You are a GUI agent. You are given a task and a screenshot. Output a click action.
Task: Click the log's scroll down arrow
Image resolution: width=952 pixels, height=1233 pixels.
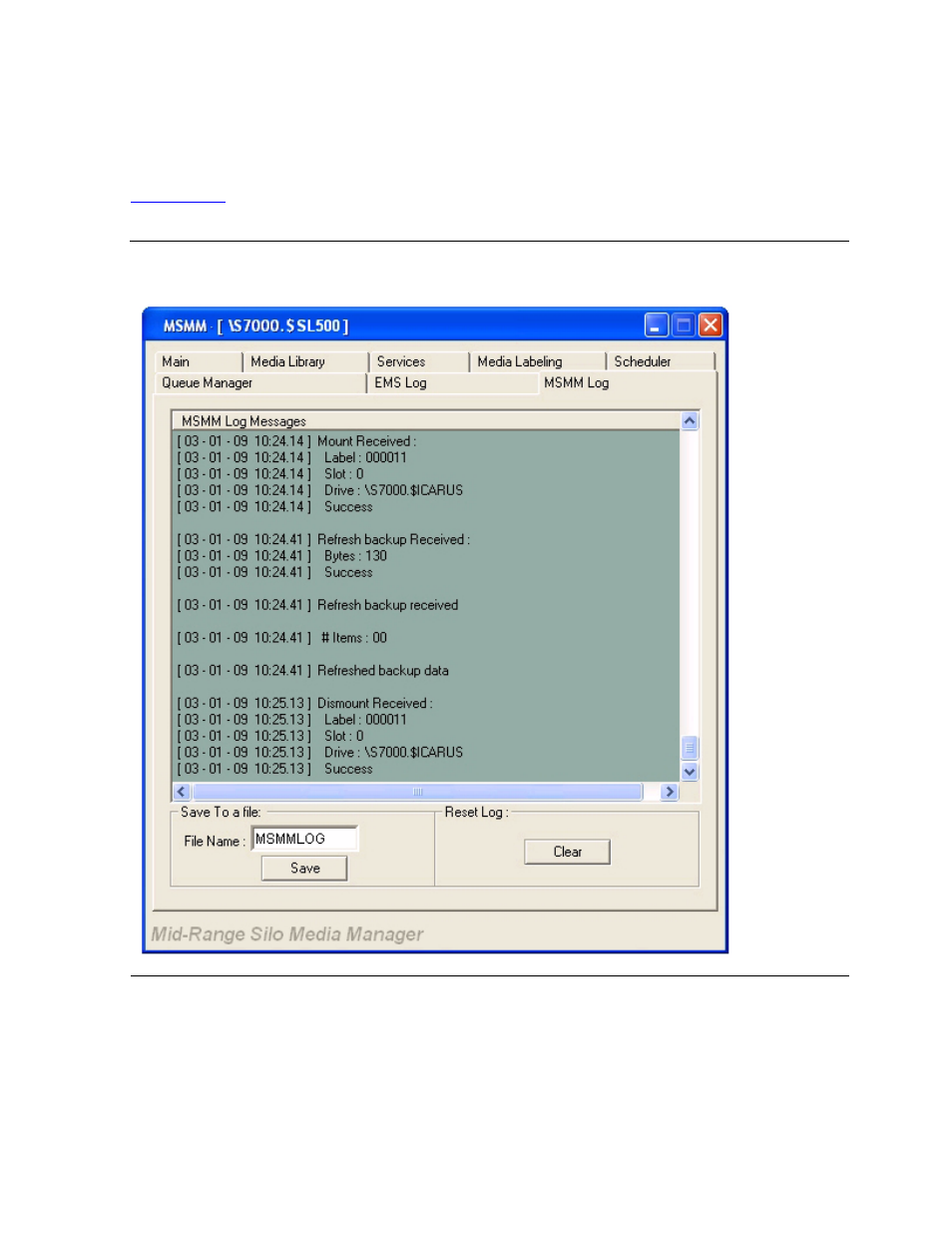[690, 772]
